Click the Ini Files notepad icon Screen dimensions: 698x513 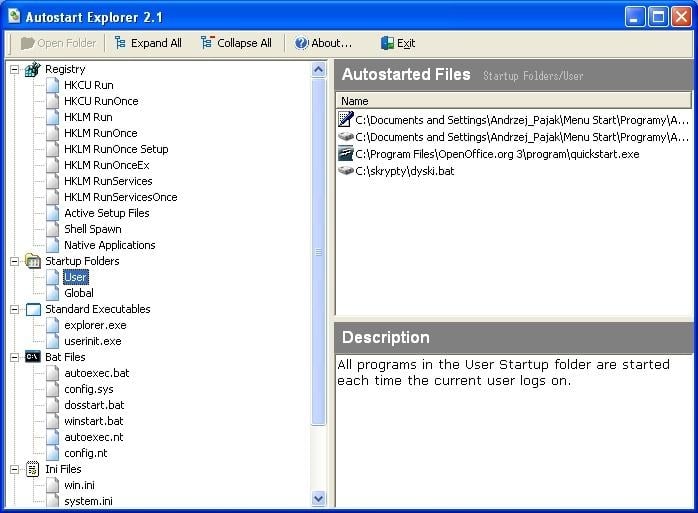33,469
